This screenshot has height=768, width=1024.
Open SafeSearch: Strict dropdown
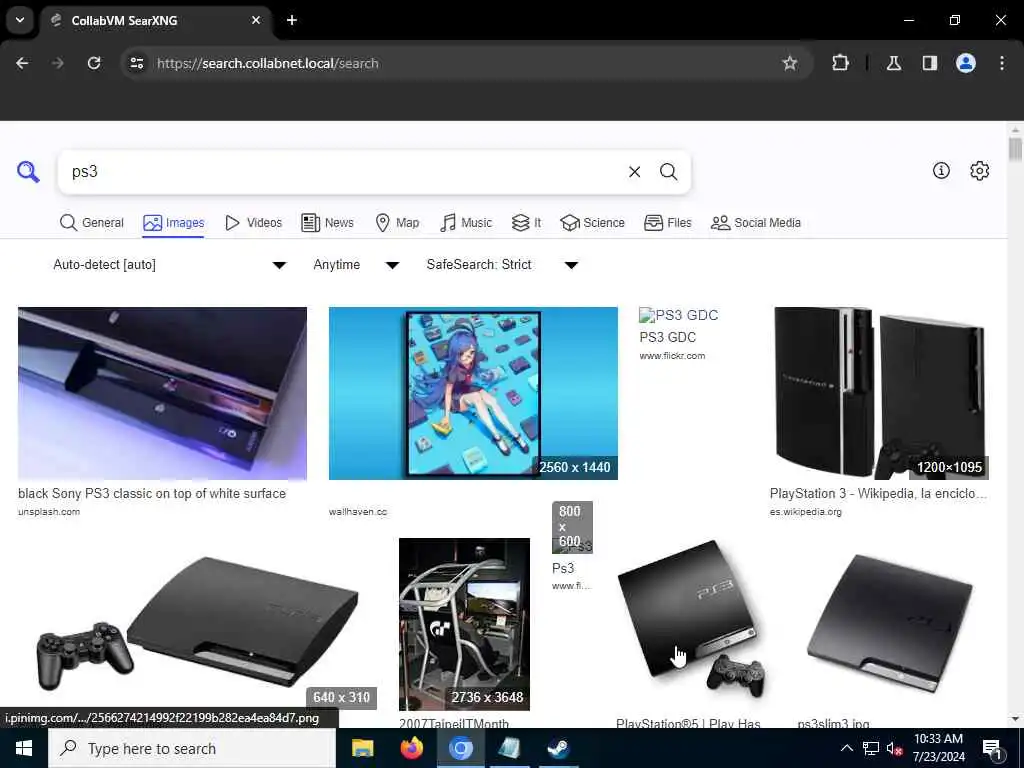(502, 264)
